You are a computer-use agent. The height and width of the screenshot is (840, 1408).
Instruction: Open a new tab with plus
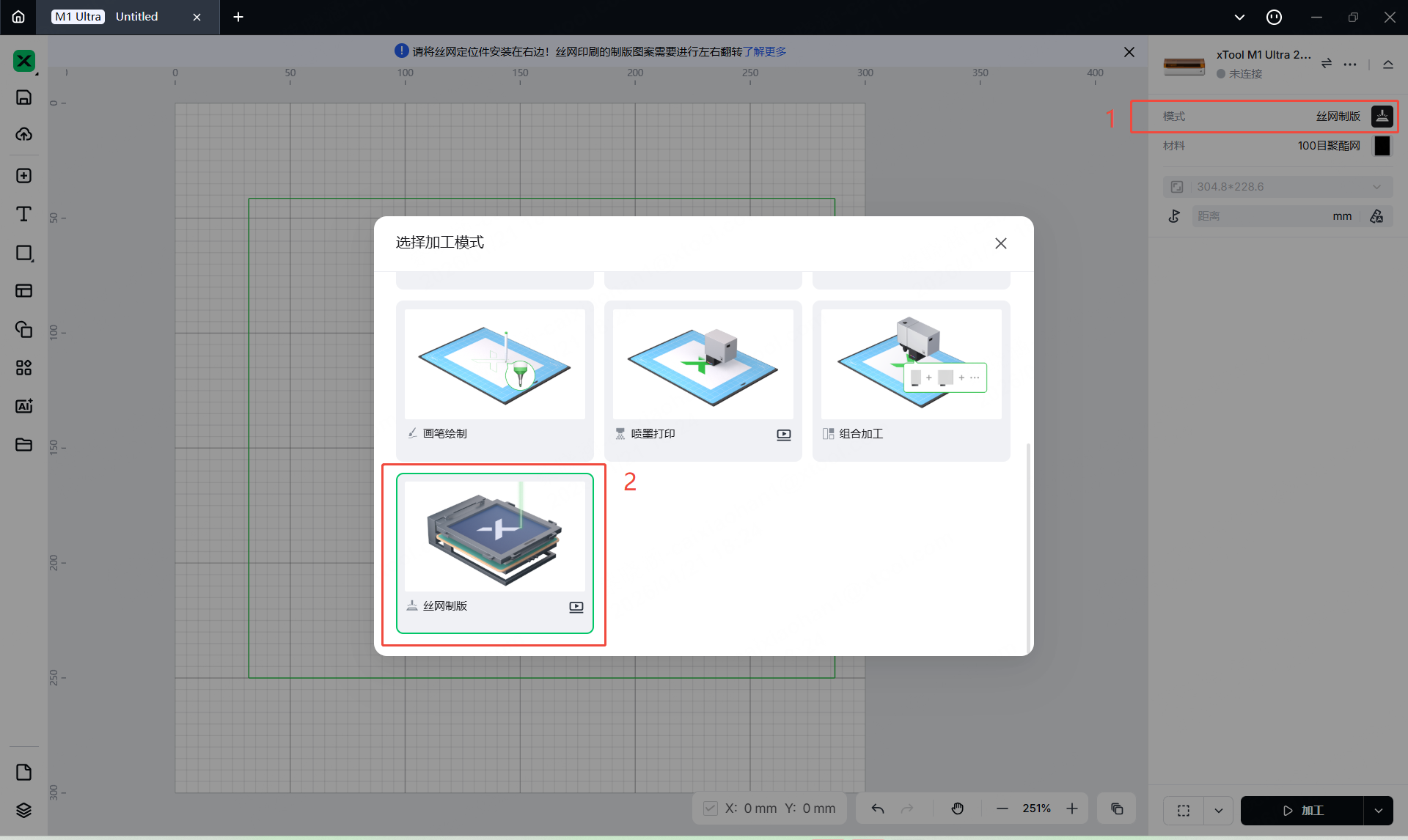tap(238, 17)
